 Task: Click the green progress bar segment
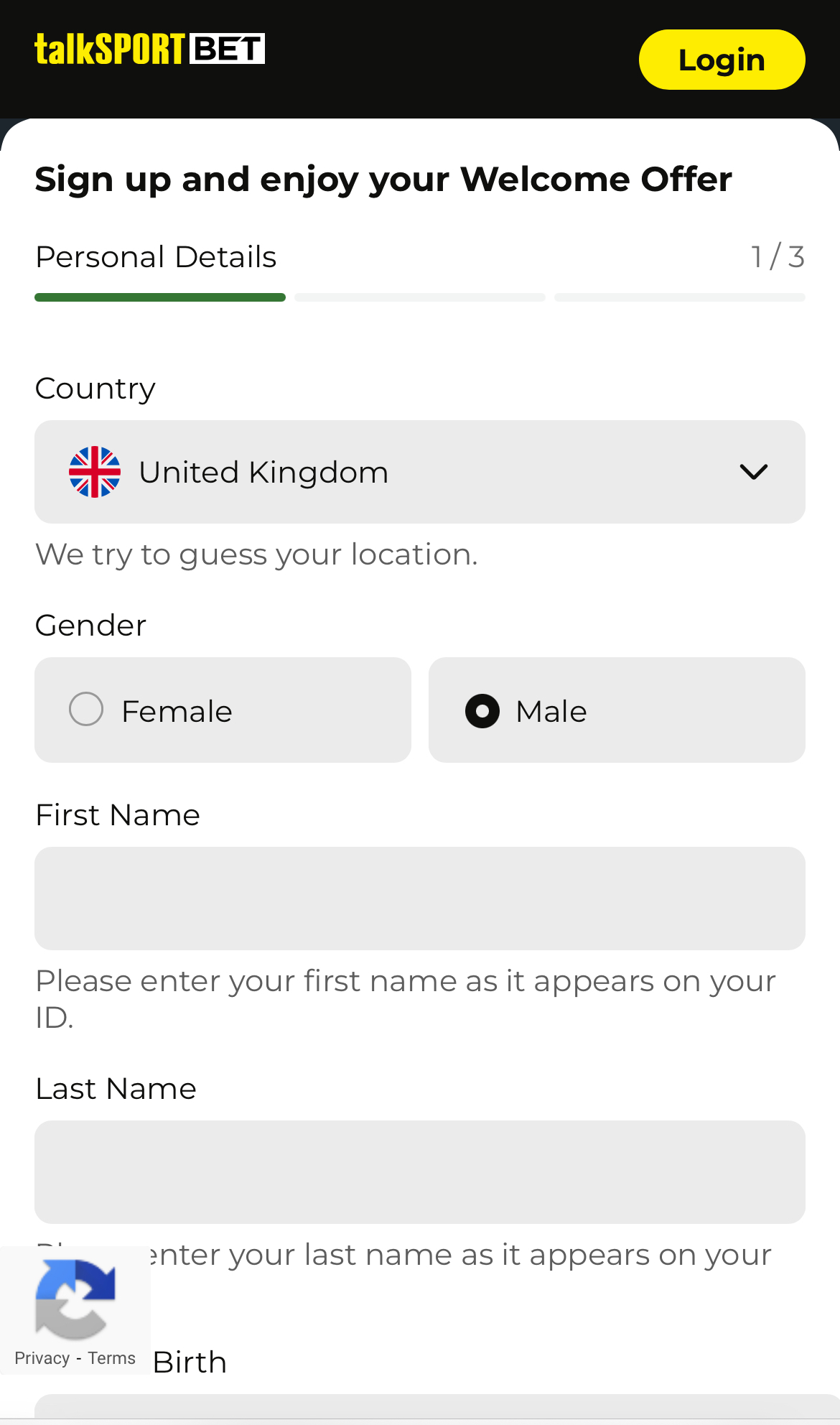click(x=159, y=297)
